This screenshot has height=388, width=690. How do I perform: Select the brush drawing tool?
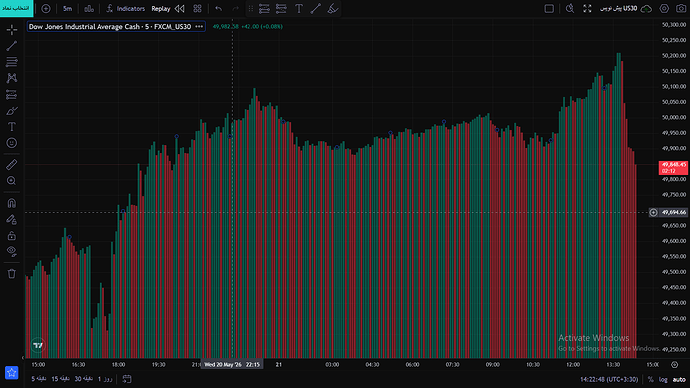coord(12,111)
